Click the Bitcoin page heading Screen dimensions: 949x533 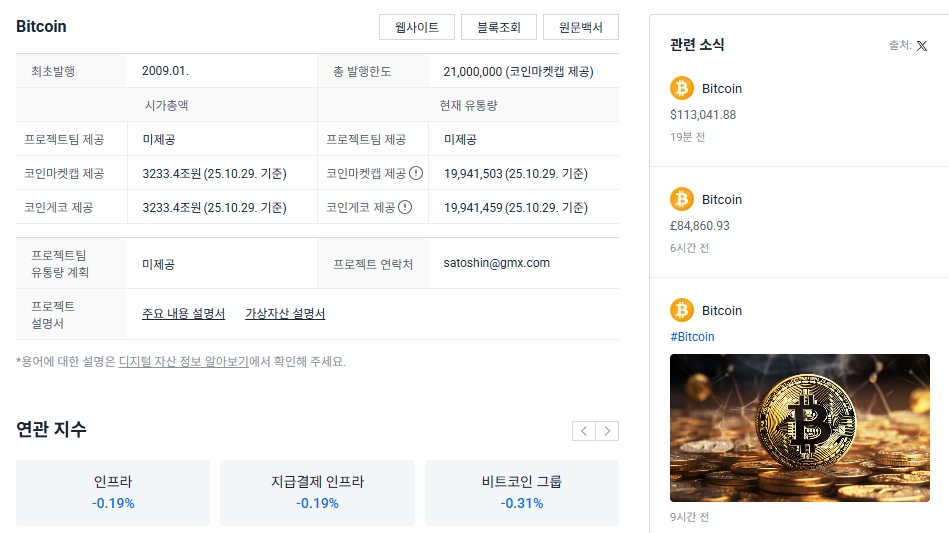pos(41,27)
